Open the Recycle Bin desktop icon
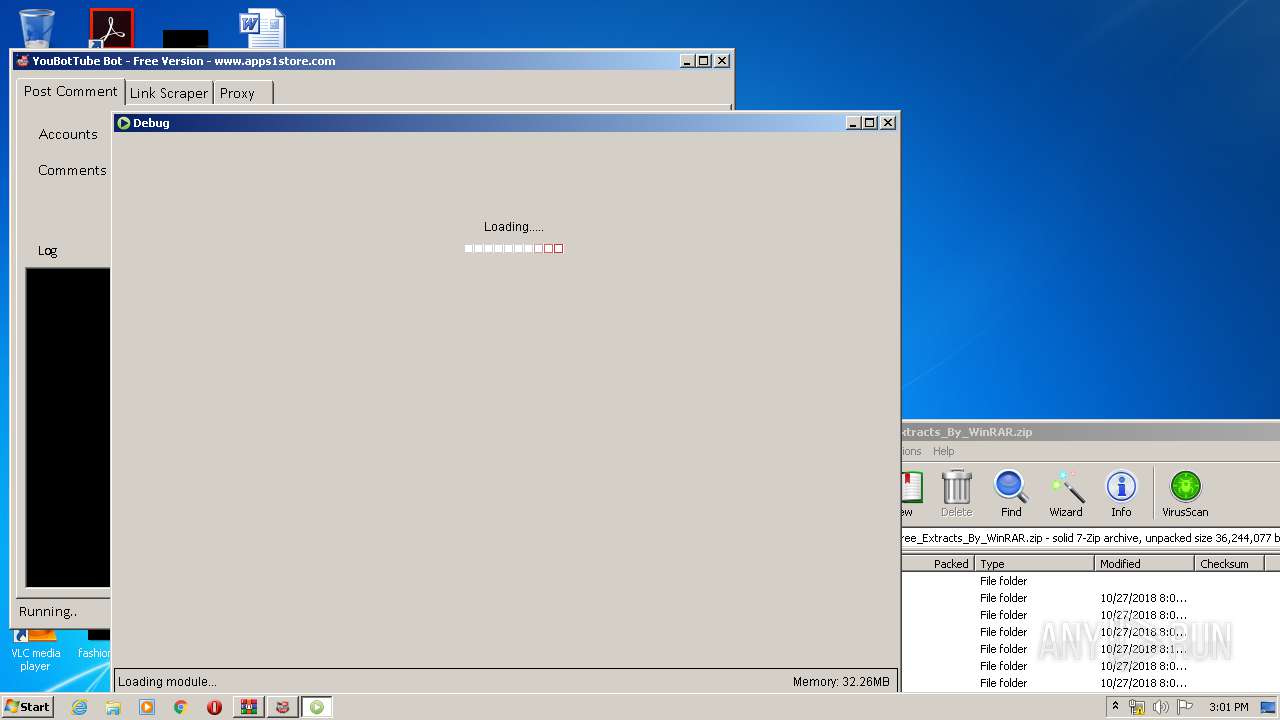Viewport: 1280px width, 720px height. (x=37, y=27)
